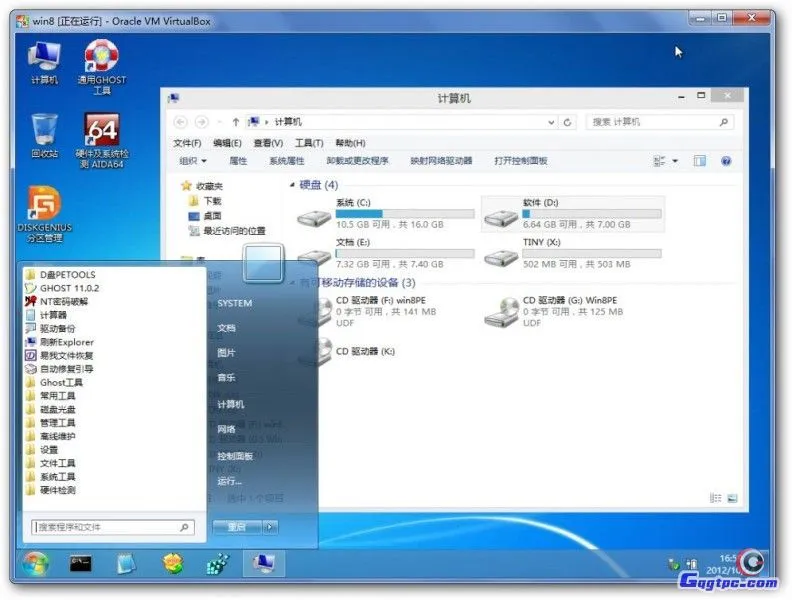Open the 计算机 desktop icon
The width and height of the screenshot is (792, 600).
pos(44,63)
